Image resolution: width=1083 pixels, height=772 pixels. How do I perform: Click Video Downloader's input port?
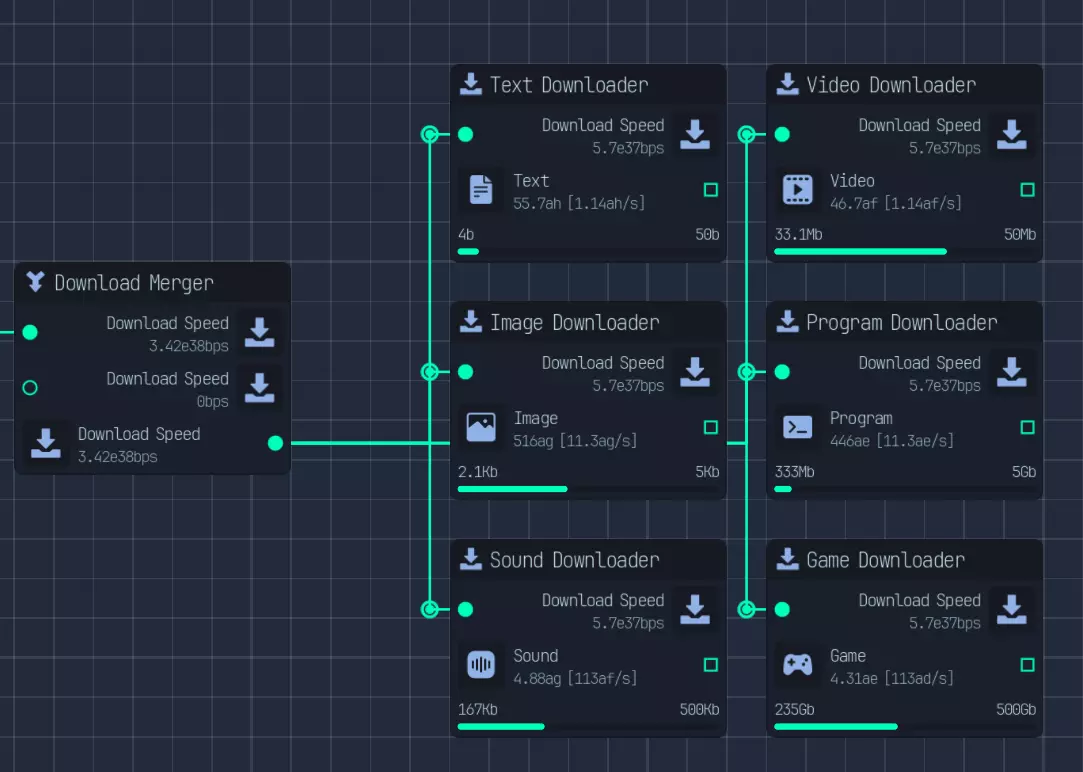(782, 135)
